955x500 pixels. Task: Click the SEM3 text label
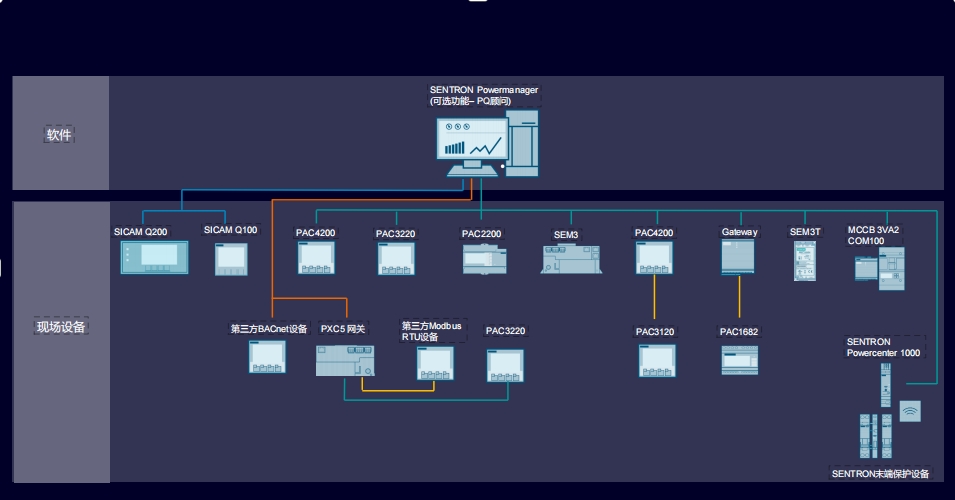[566, 234]
